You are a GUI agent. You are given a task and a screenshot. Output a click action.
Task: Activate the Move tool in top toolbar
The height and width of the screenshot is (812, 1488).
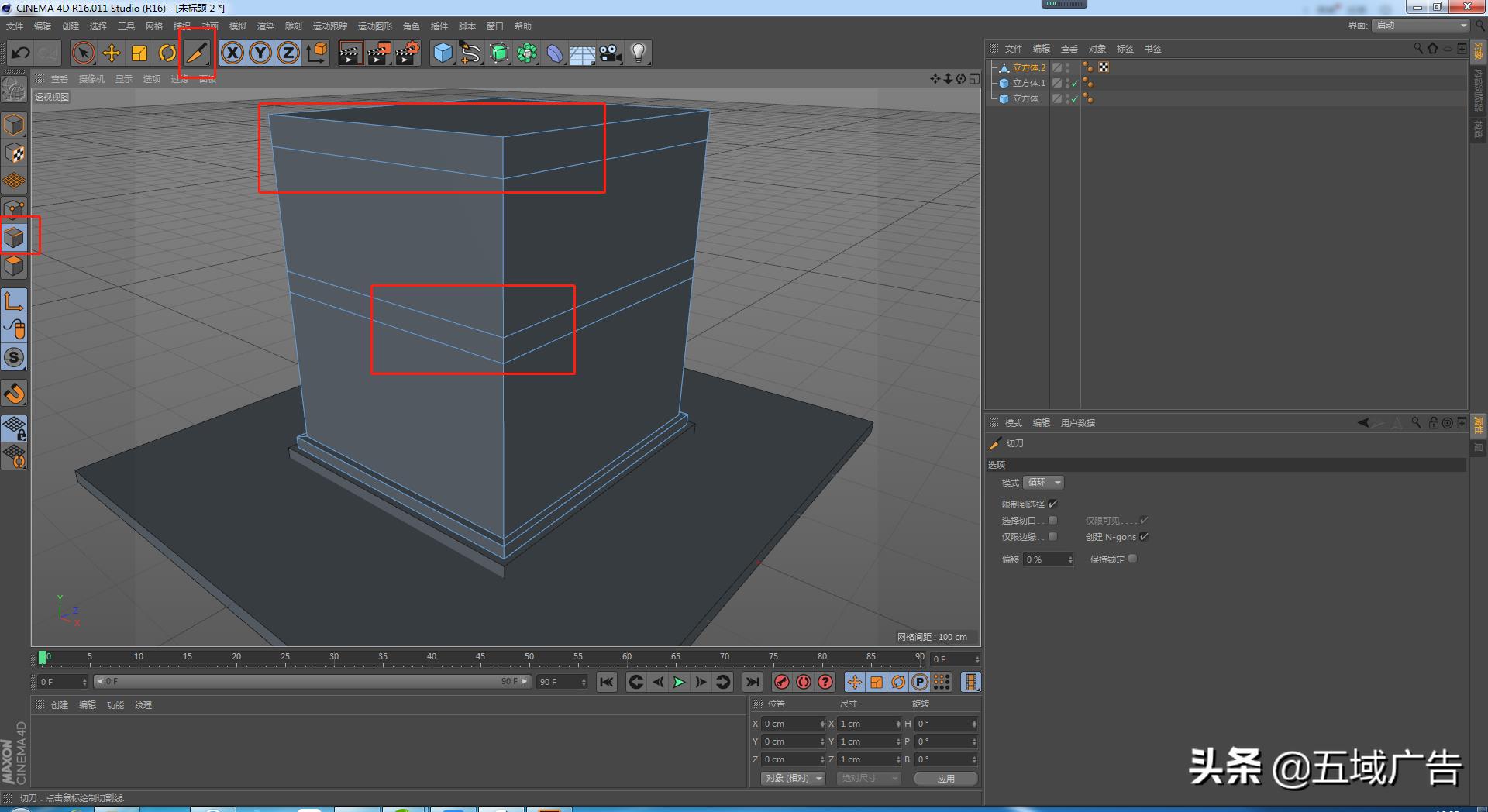112,53
